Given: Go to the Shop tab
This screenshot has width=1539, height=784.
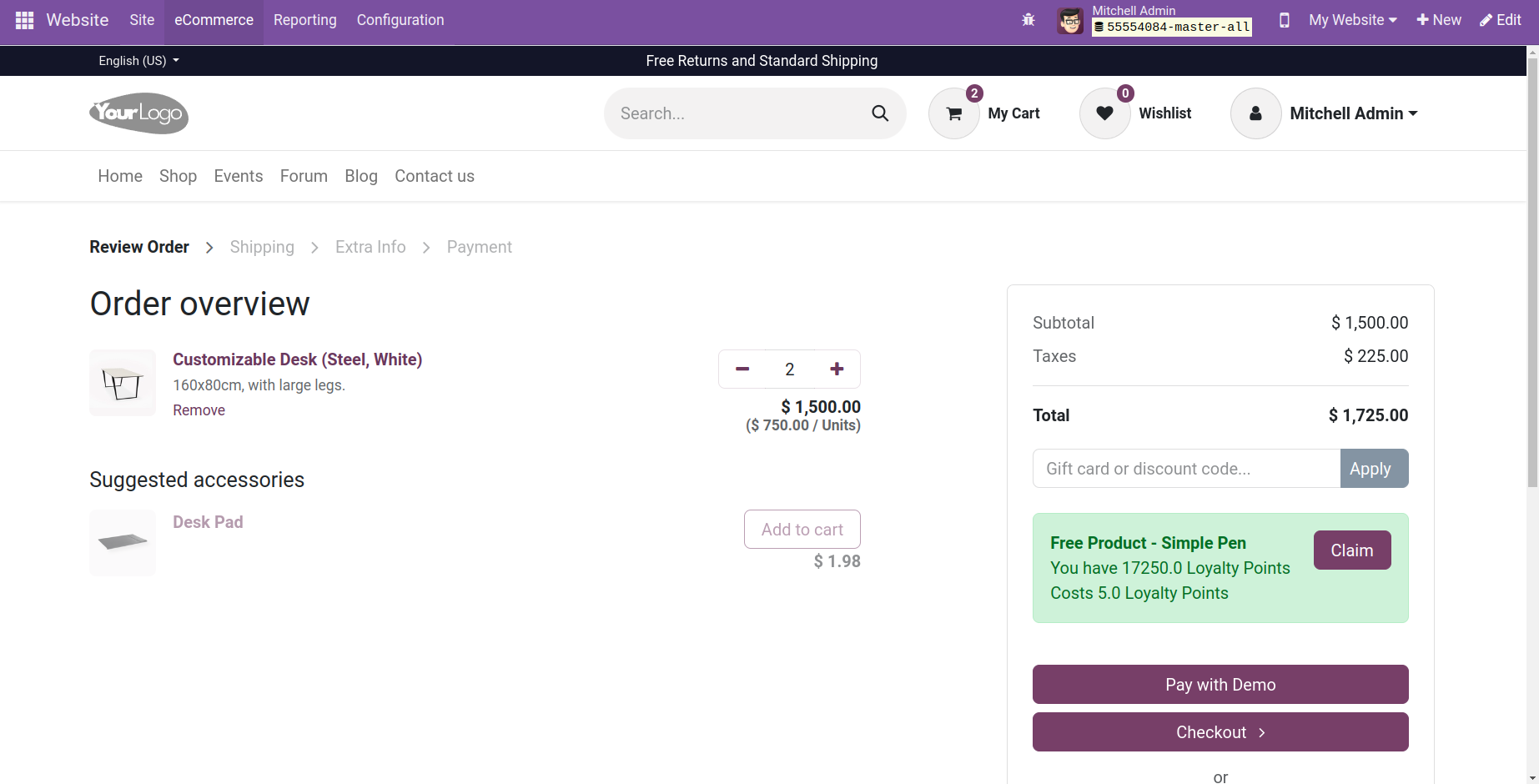Looking at the screenshot, I should pyautogui.click(x=178, y=176).
